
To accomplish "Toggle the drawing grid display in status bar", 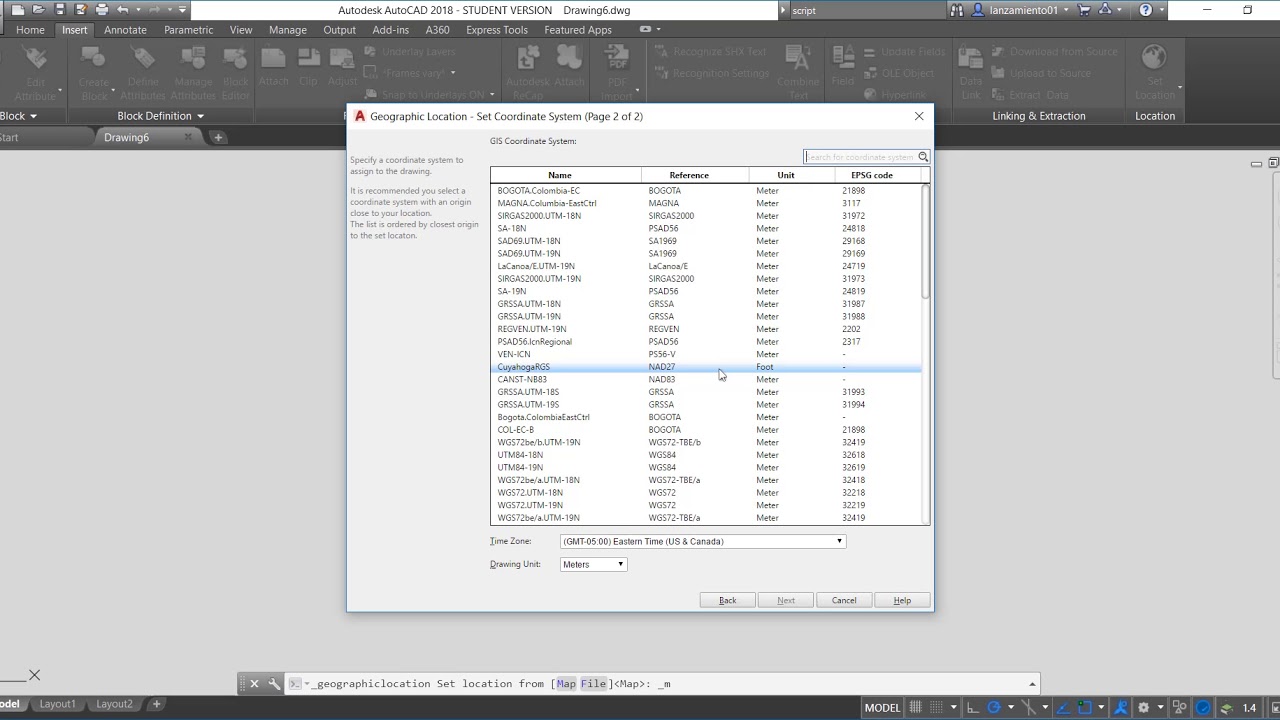I will click(x=915, y=708).
